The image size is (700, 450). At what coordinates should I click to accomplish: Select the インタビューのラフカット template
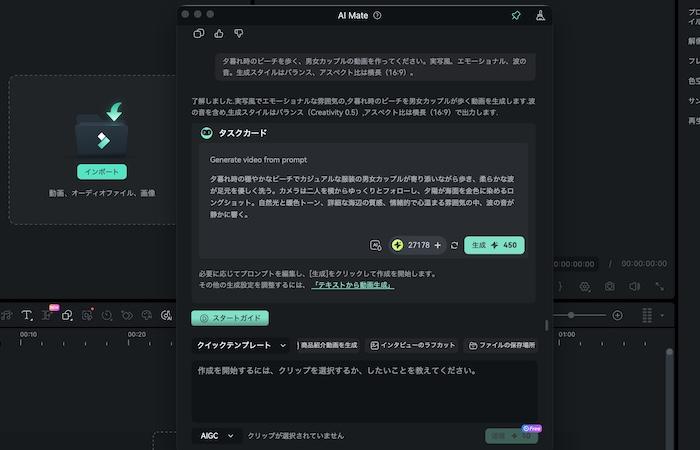click(x=412, y=345)
